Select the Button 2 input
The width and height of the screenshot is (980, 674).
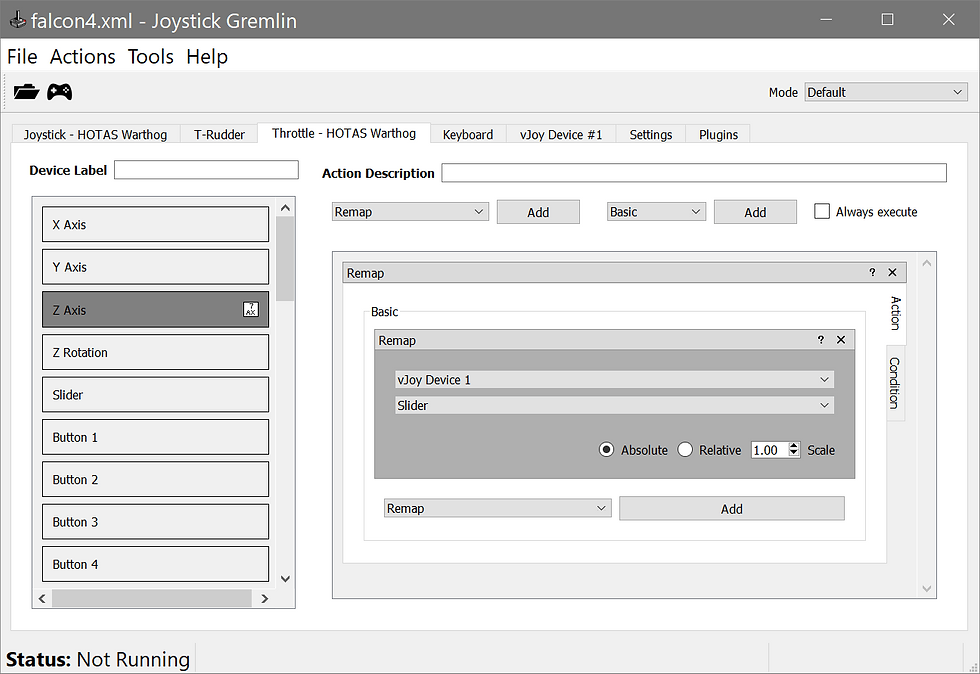tap(156, 480)
